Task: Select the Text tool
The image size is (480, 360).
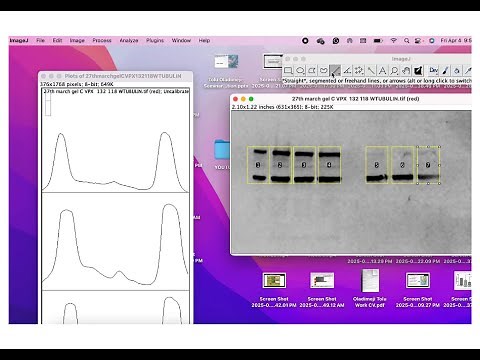Action: [382, 70]
